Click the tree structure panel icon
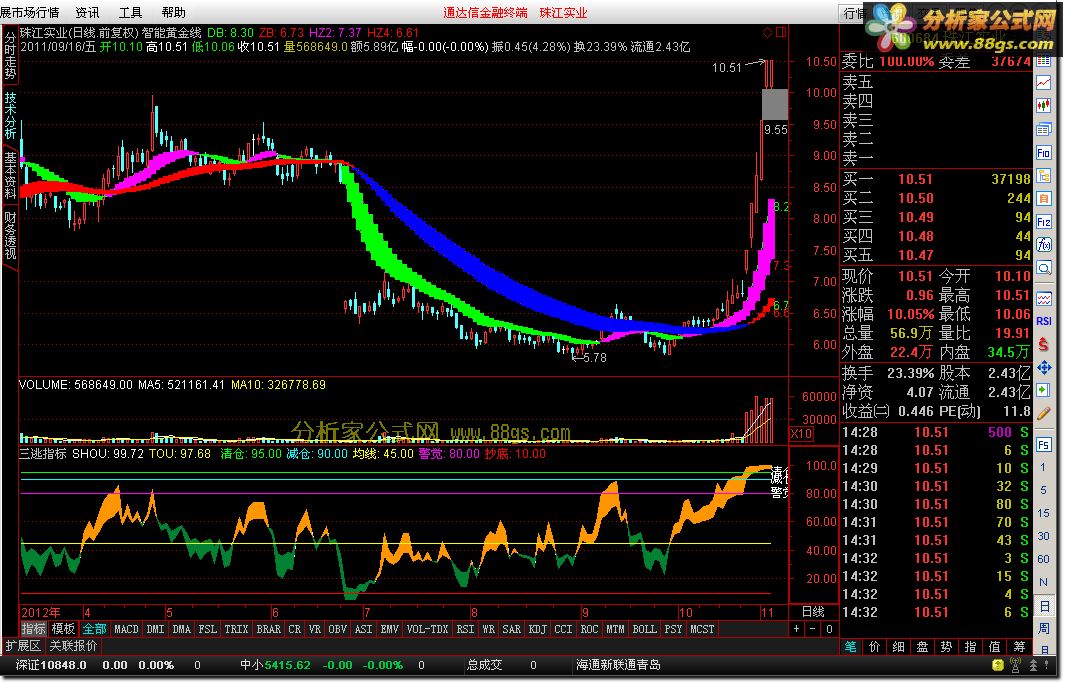 pyautogui.click(x=1043, y=176)
